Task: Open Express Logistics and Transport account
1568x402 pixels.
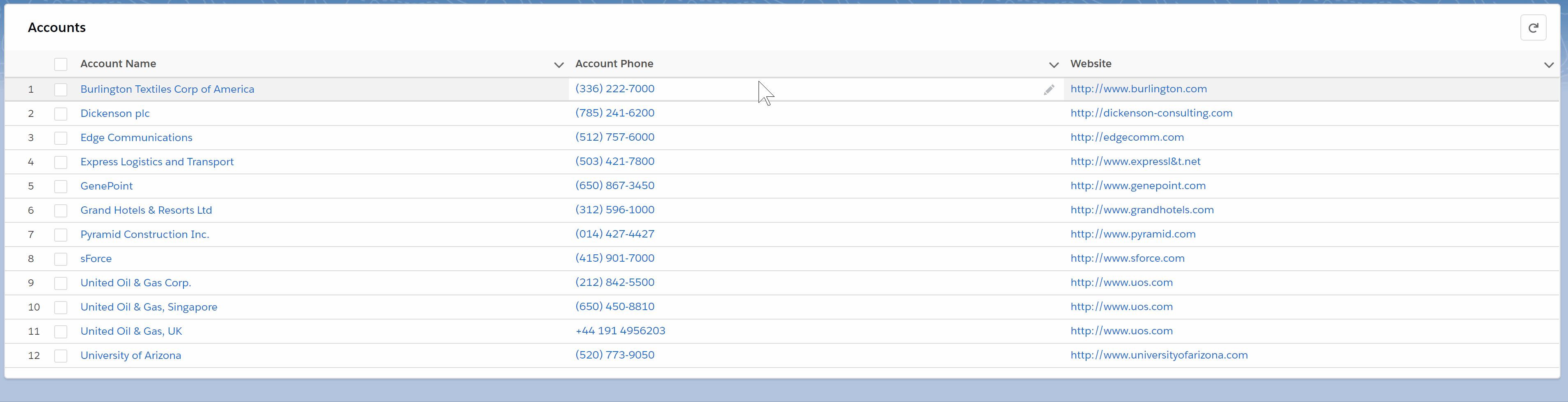Action: pyautogui.click(x=157, y=162)
